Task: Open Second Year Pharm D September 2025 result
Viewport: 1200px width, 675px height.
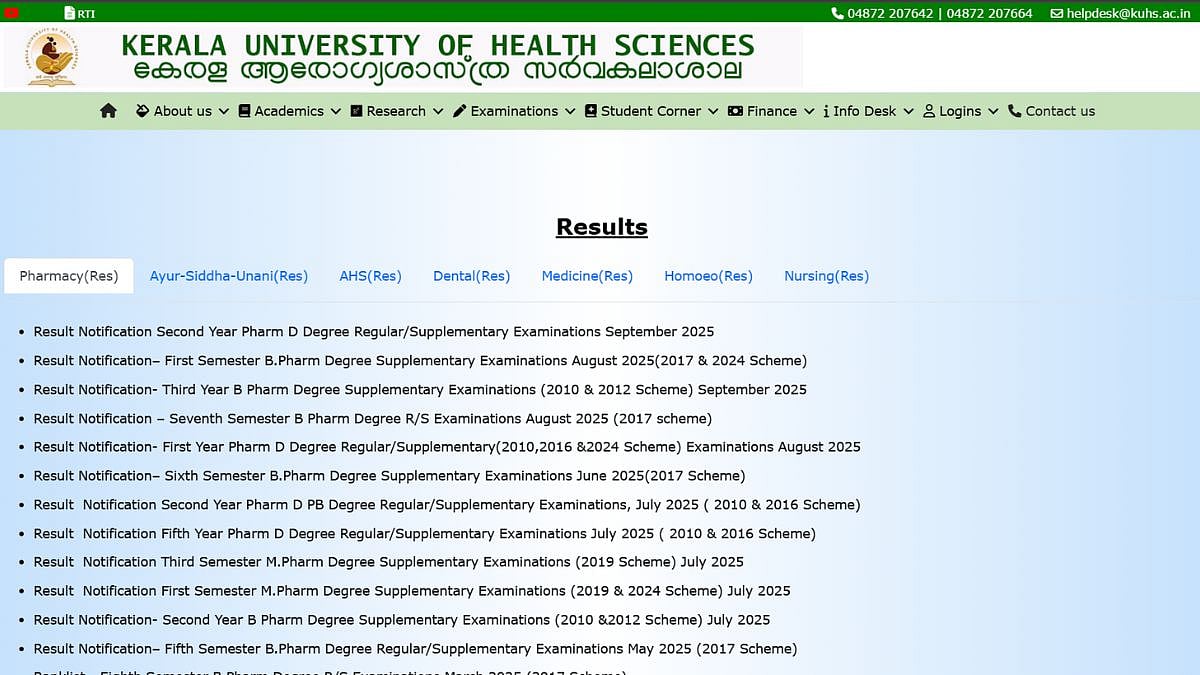Action: coord(374,331)
